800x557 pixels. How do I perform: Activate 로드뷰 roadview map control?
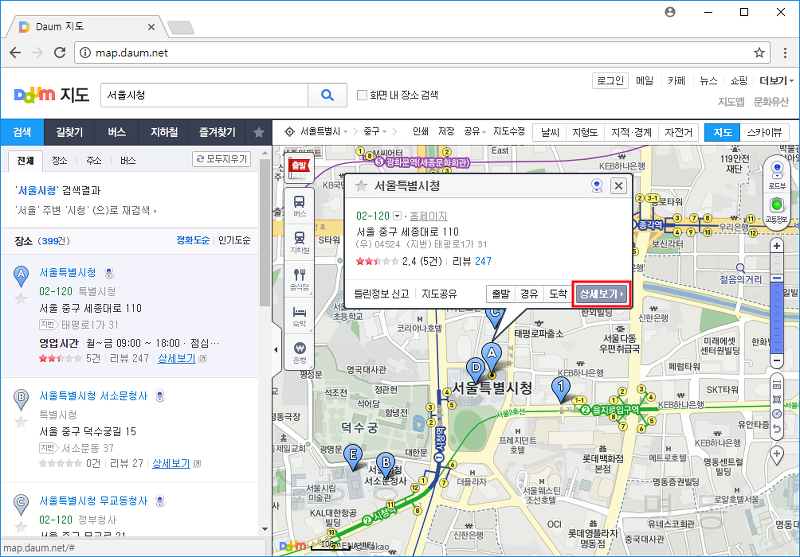[777, 174]
